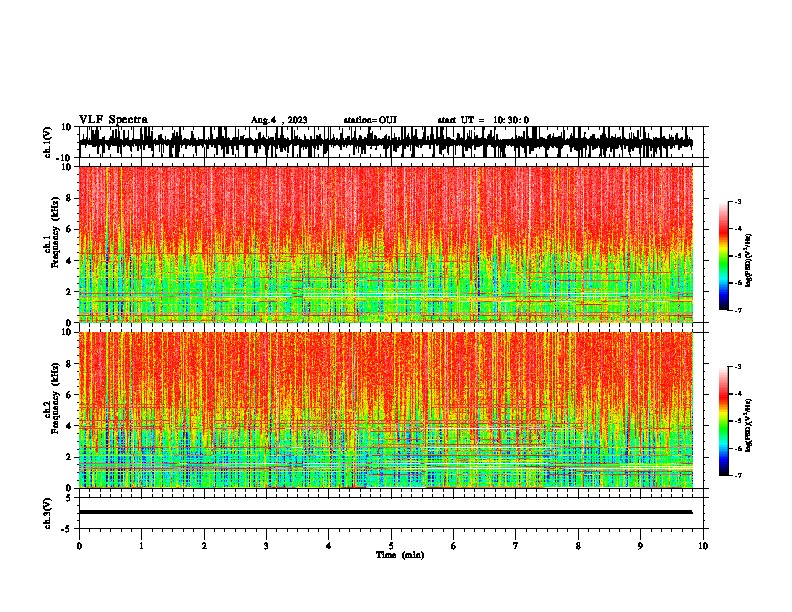Image resolution: width=792 pixels, height=612 pixels.
Task: Click the -7 label on ch.2 color bar
Action: 738,475
